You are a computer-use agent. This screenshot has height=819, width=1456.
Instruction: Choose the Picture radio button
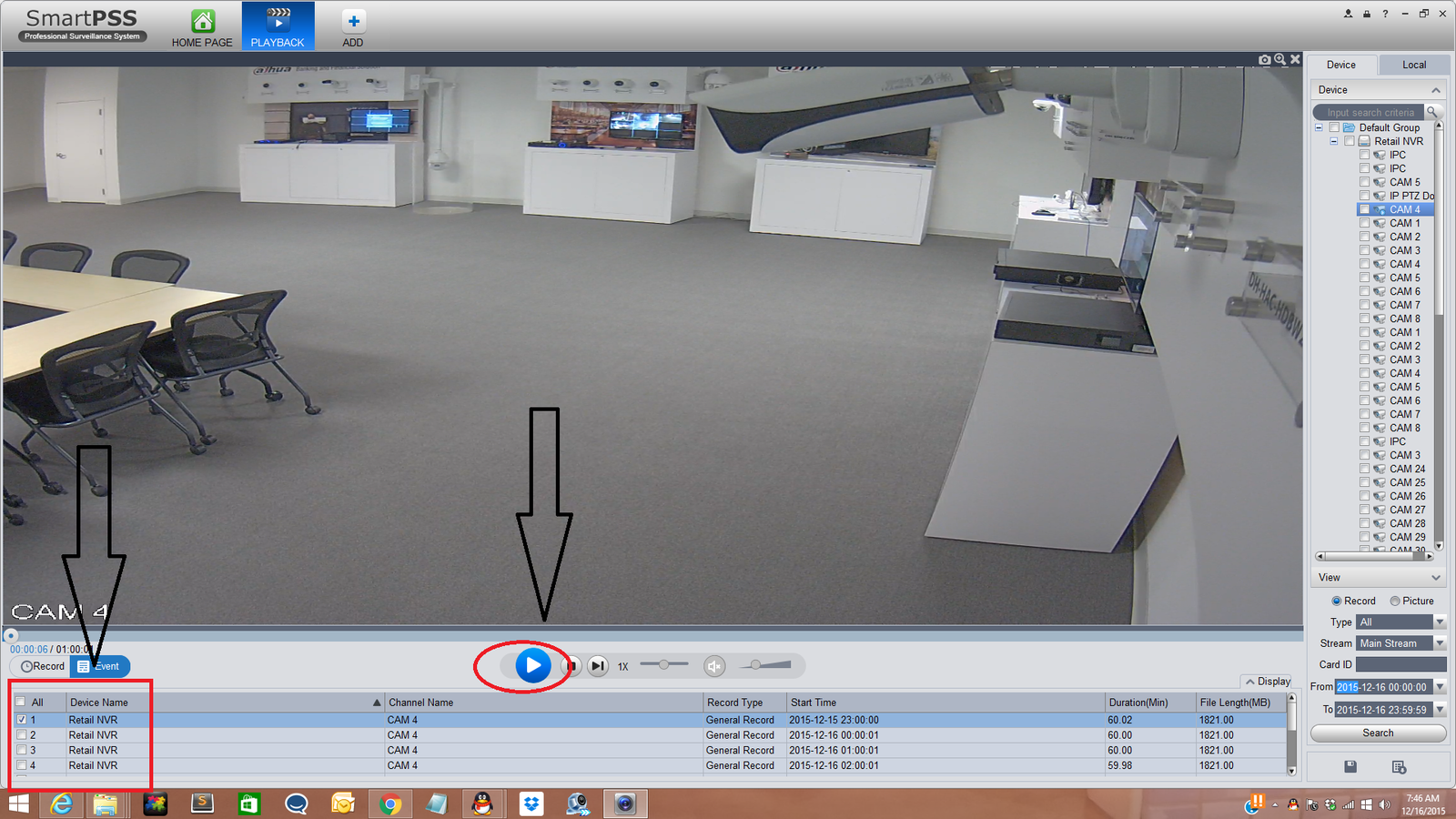click(x=1395, y=601)
